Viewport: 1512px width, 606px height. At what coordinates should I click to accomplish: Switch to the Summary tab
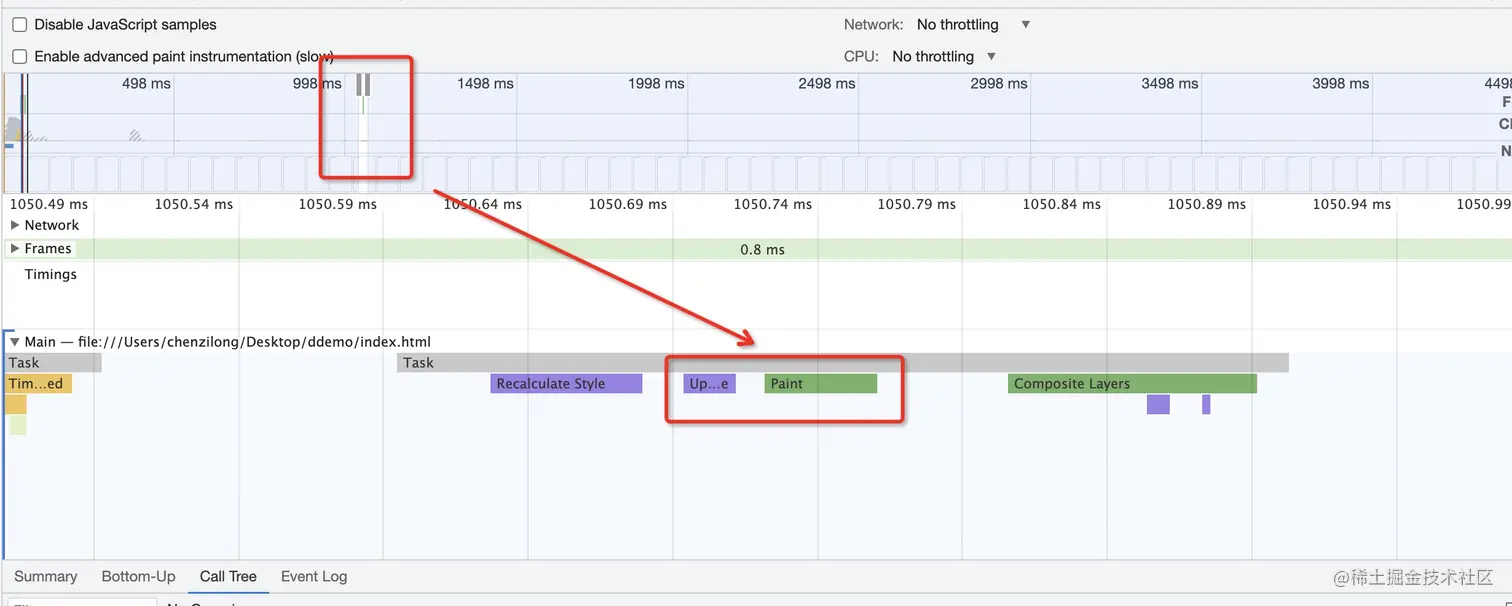[x=45, y=576]
